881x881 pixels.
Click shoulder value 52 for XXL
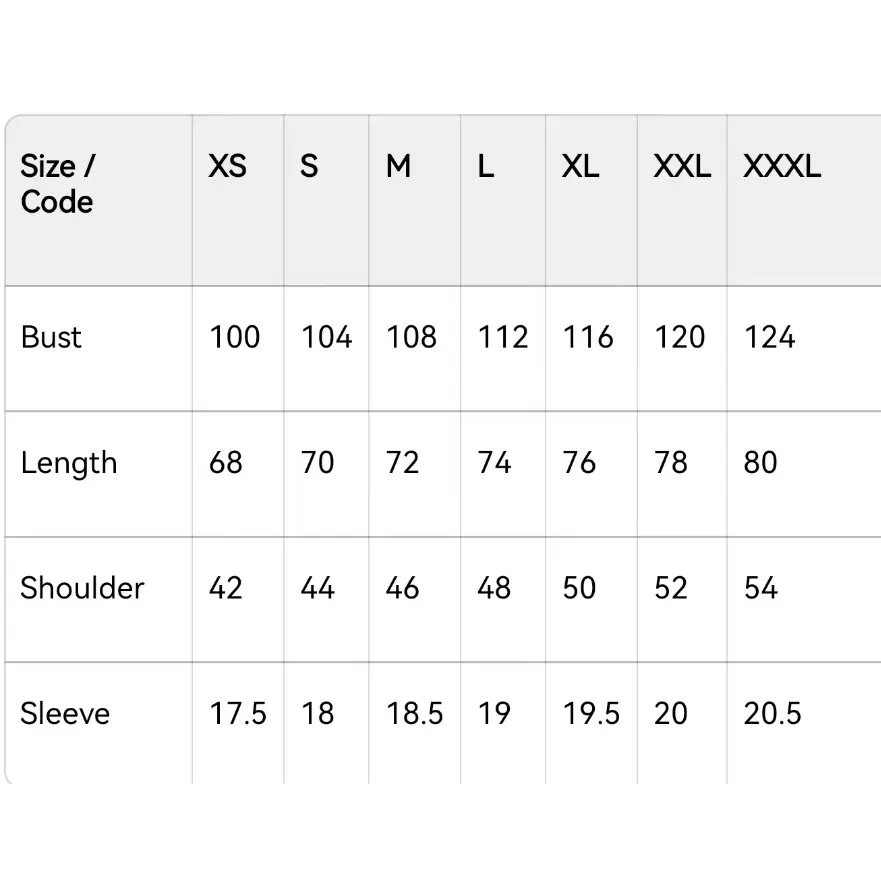670,588
